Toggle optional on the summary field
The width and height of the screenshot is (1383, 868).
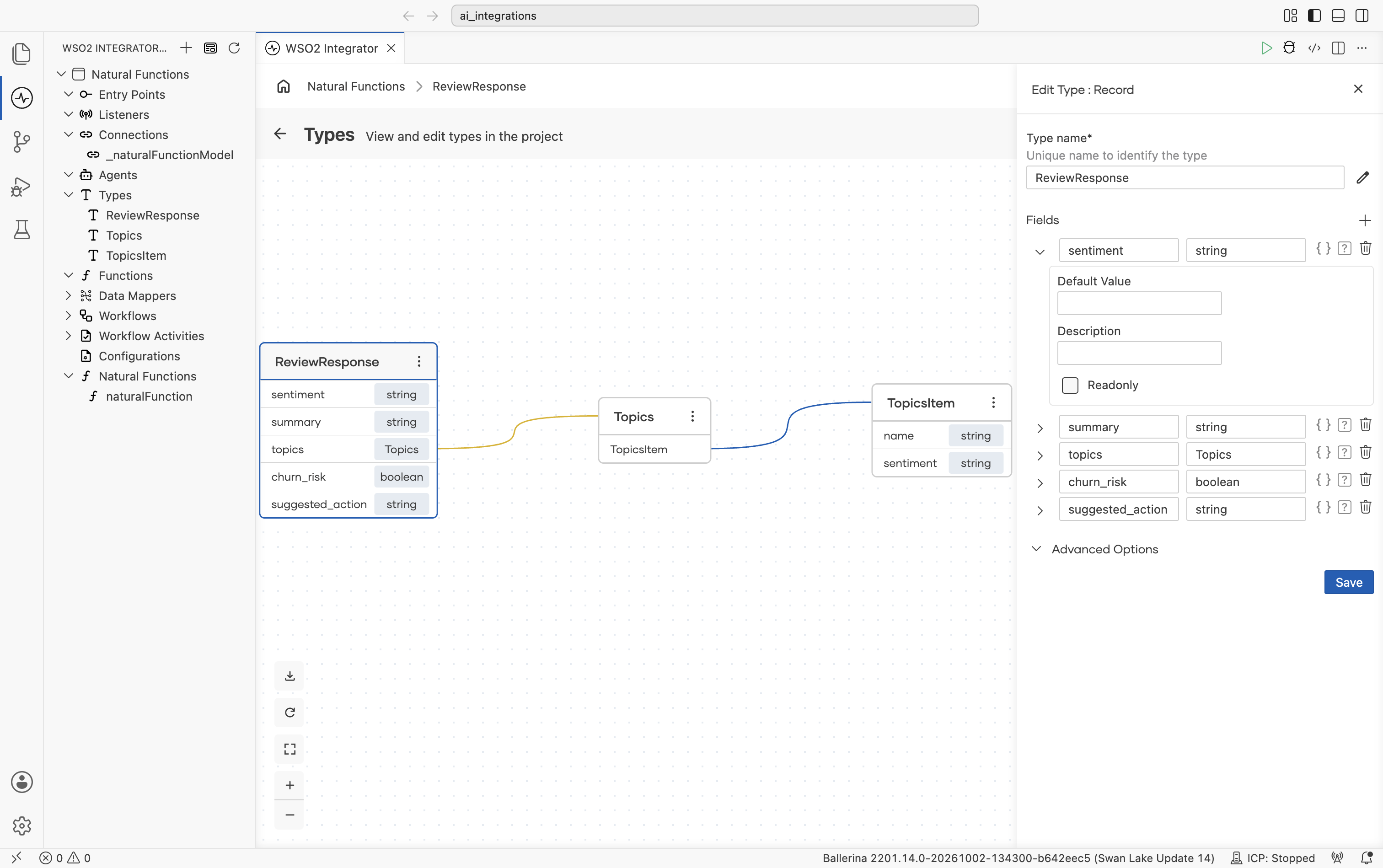(x=1345, y=425)
